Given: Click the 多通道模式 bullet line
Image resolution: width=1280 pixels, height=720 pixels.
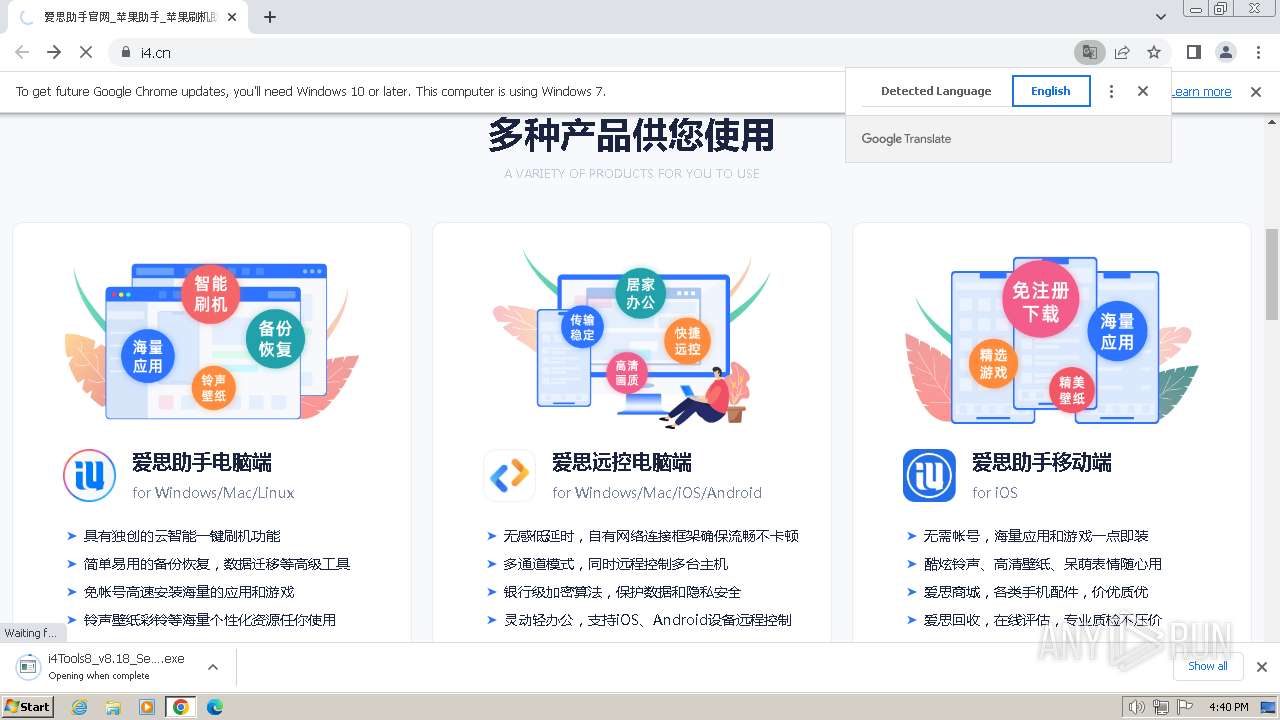Looking at the screenshot, I should 615,564.
